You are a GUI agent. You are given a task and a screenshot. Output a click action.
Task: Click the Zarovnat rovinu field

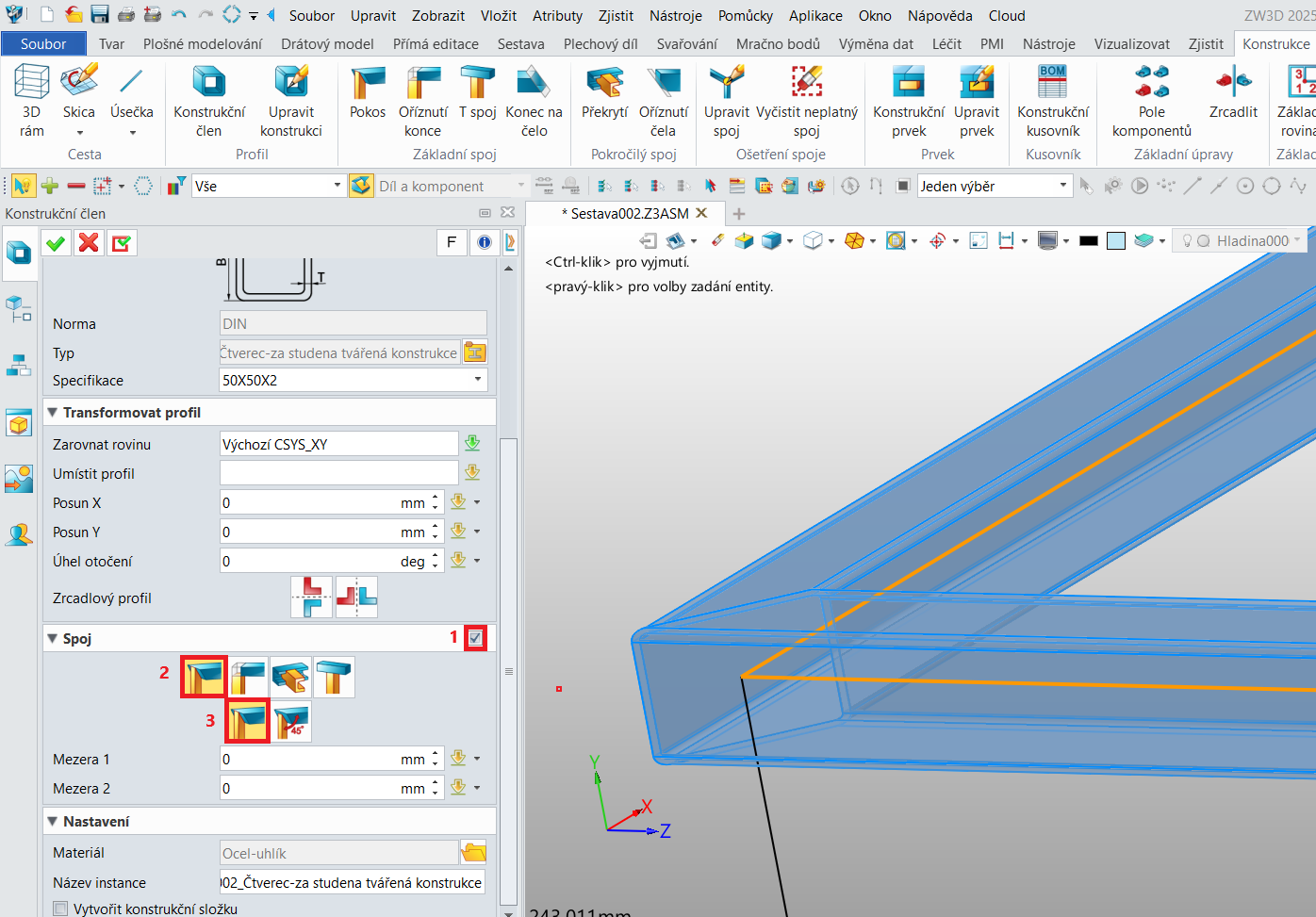[x=338, y=444]
